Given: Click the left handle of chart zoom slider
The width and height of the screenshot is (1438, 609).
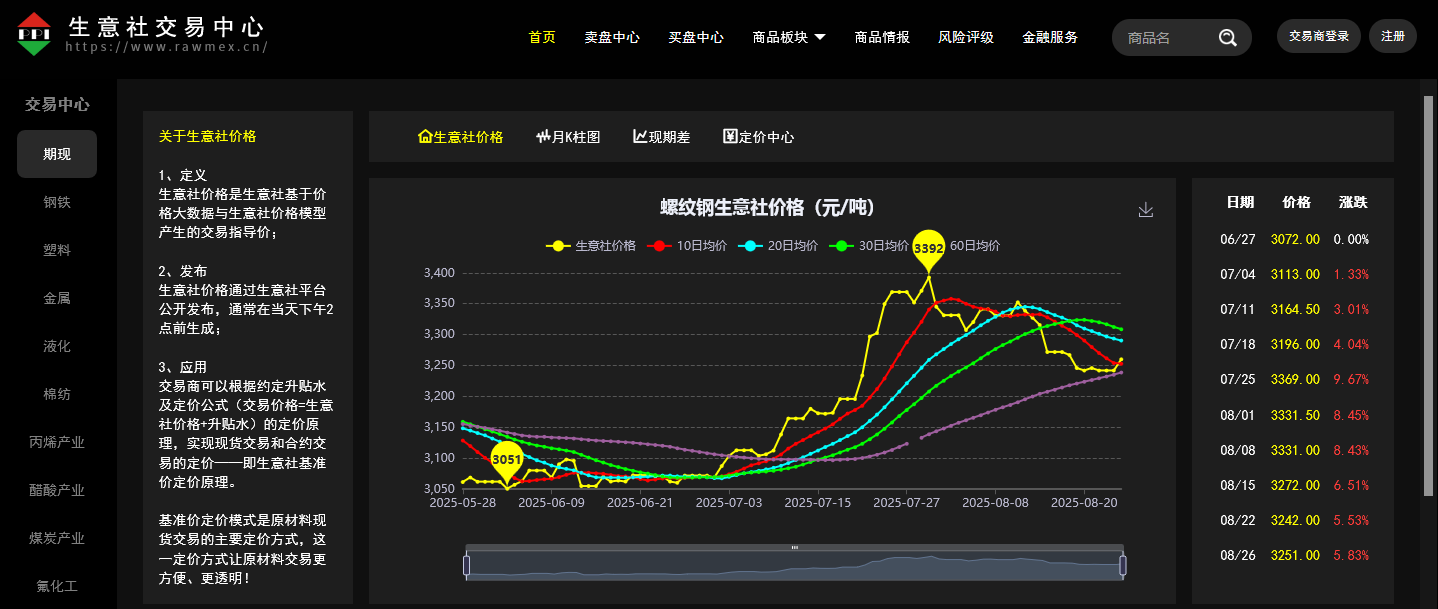Looking at the screenshot, I should coord(466,565).
